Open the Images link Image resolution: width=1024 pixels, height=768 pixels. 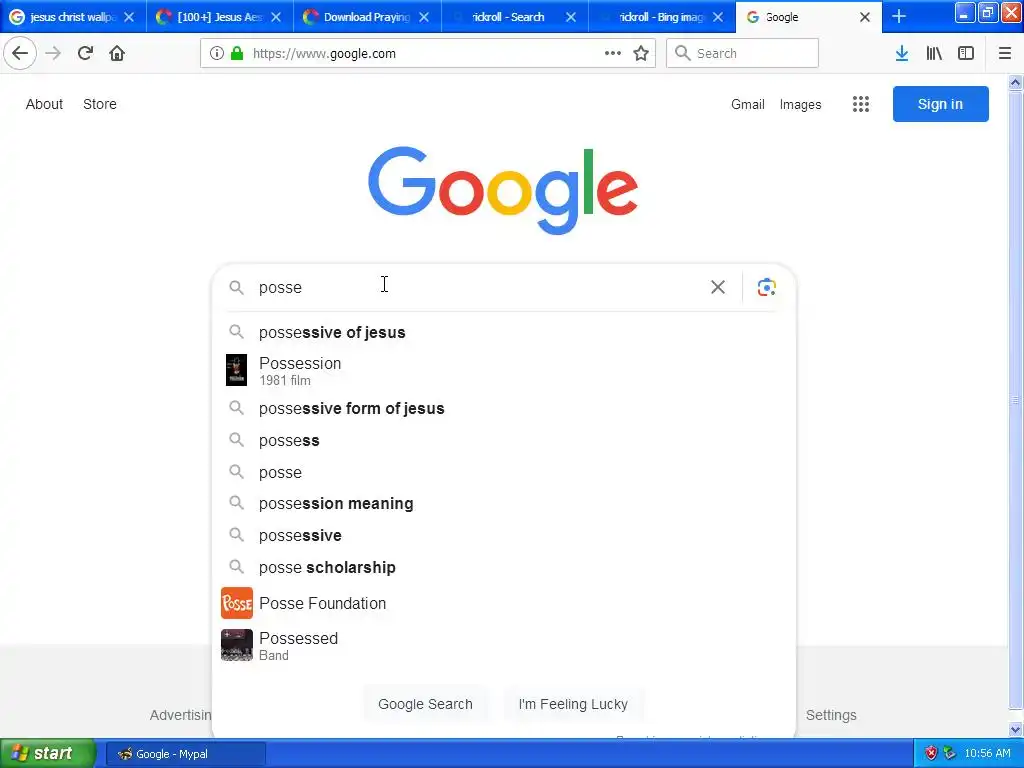(801, 104)
